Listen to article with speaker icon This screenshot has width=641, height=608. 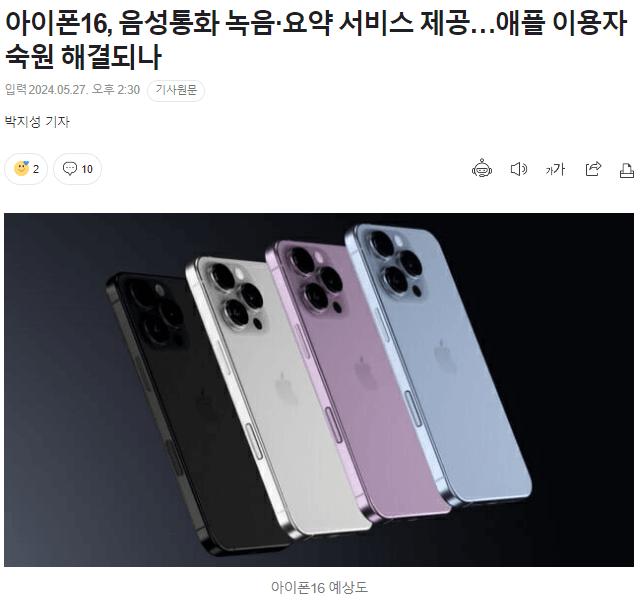pyautogui.click(x=519, y=169)
